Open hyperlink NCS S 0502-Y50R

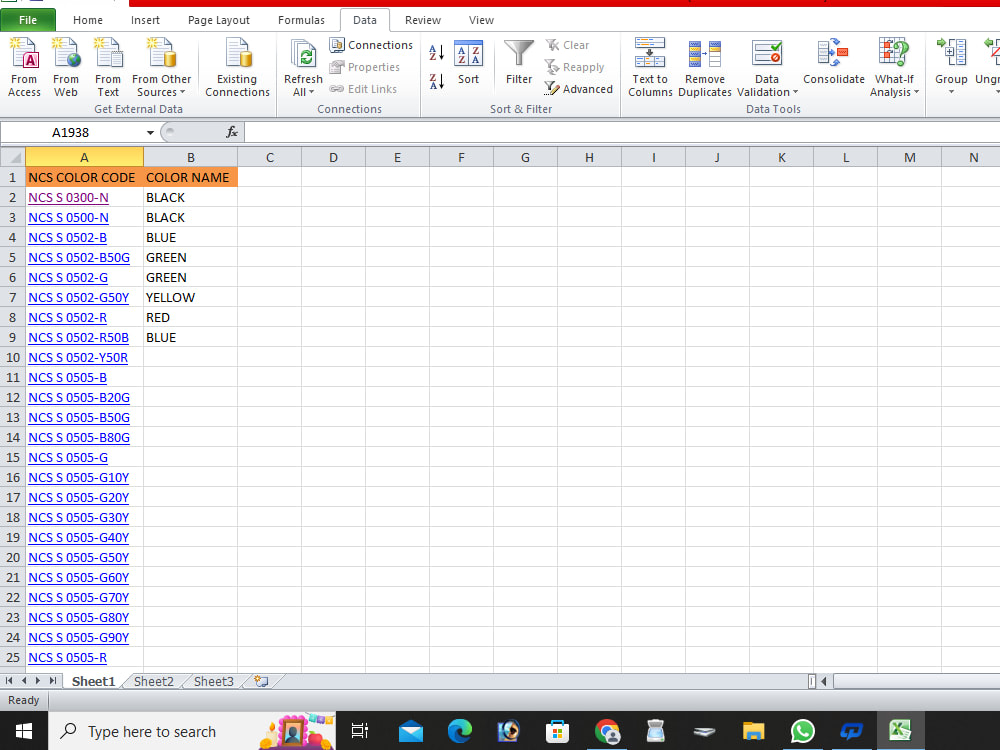78,358
